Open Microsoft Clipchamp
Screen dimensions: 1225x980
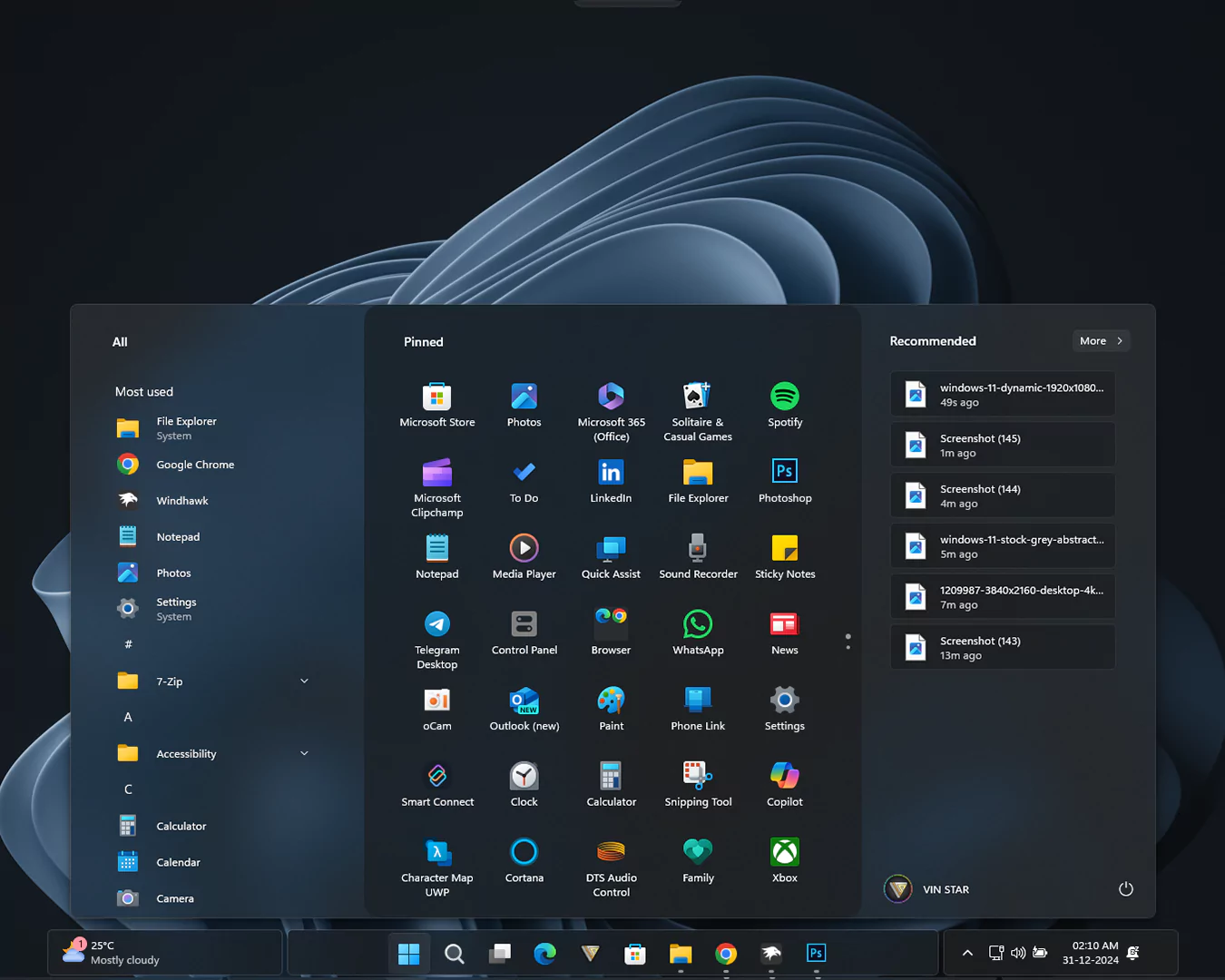pyautogui.click(x=436, y=487)
